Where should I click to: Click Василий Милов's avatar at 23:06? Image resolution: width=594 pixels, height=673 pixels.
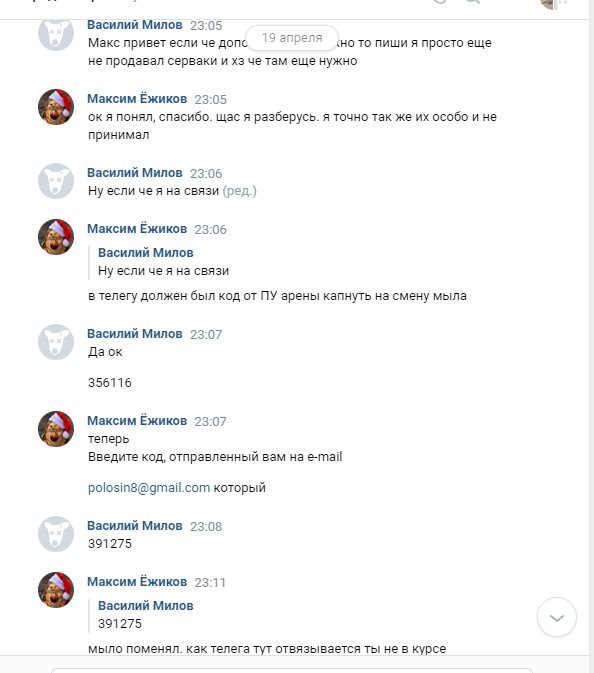pyautogui.click(x=56, y=181)
